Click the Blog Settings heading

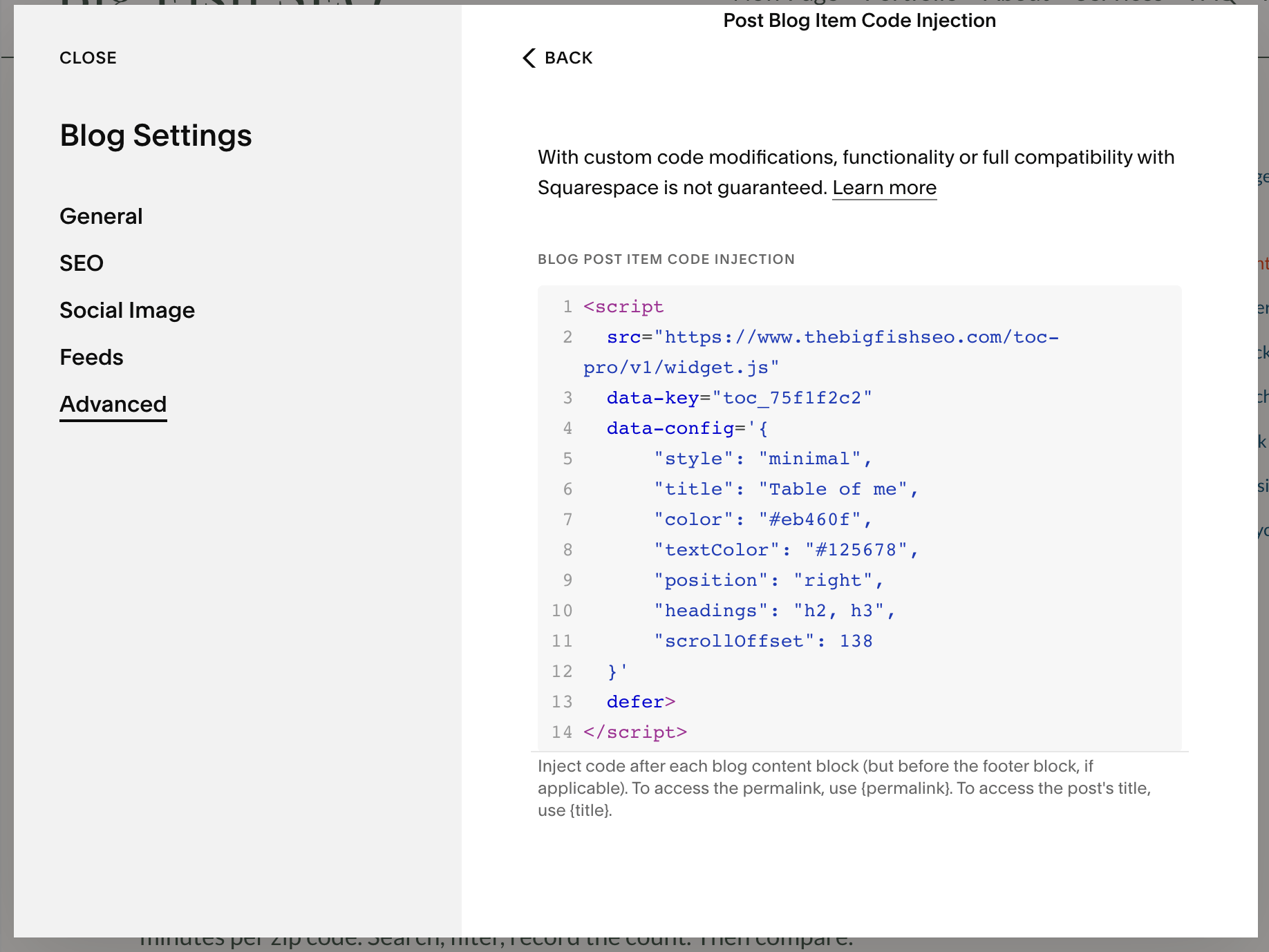(156, 135)
